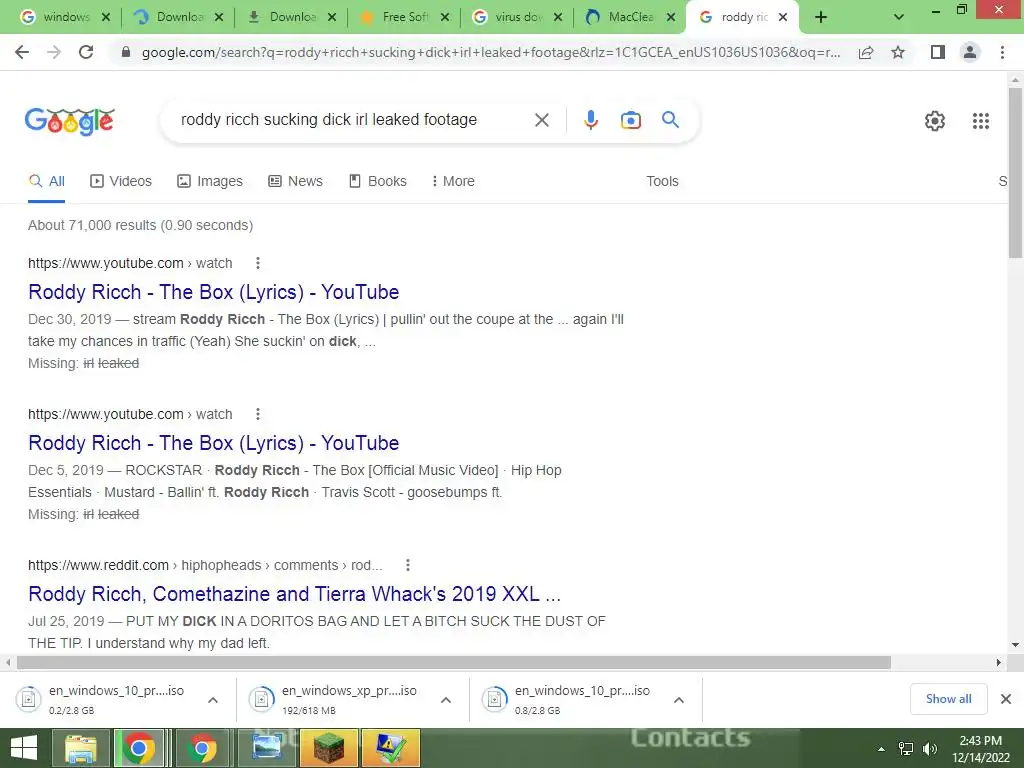Open the volume tray icon
This screenshot has height=768, width=1024.
930,749
